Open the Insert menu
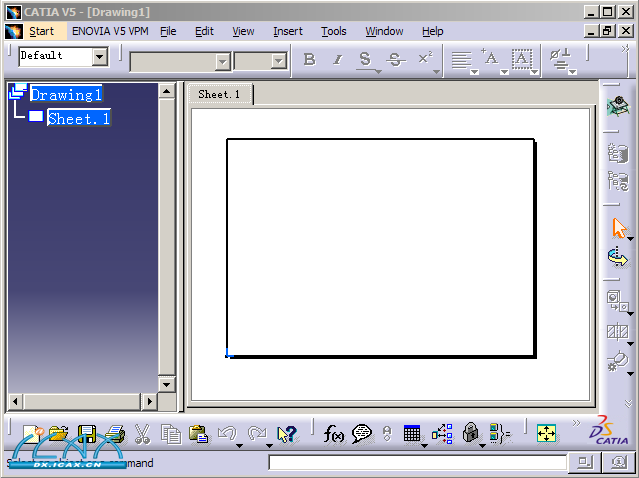Image resolution: width=639 pixels, height=478 pixels. click(288, 31)
